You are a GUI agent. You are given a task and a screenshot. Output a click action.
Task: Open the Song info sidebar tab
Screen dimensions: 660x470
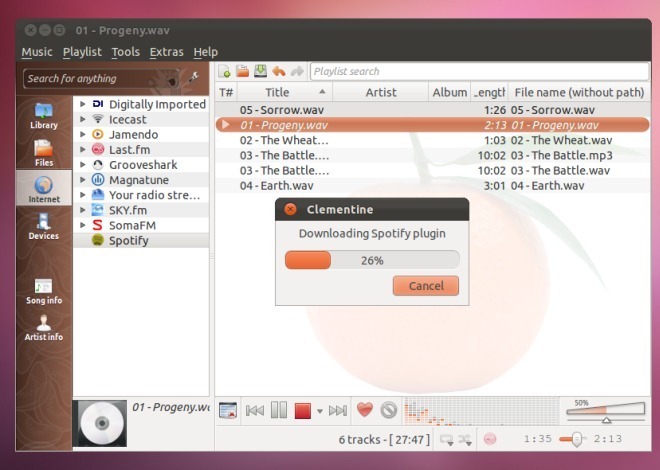pos(44,291)
